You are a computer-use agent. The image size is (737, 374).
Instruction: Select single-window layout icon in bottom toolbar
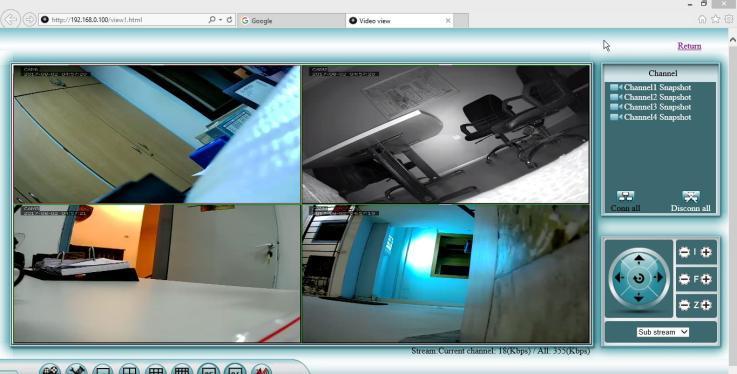click(x=103, y=370)
